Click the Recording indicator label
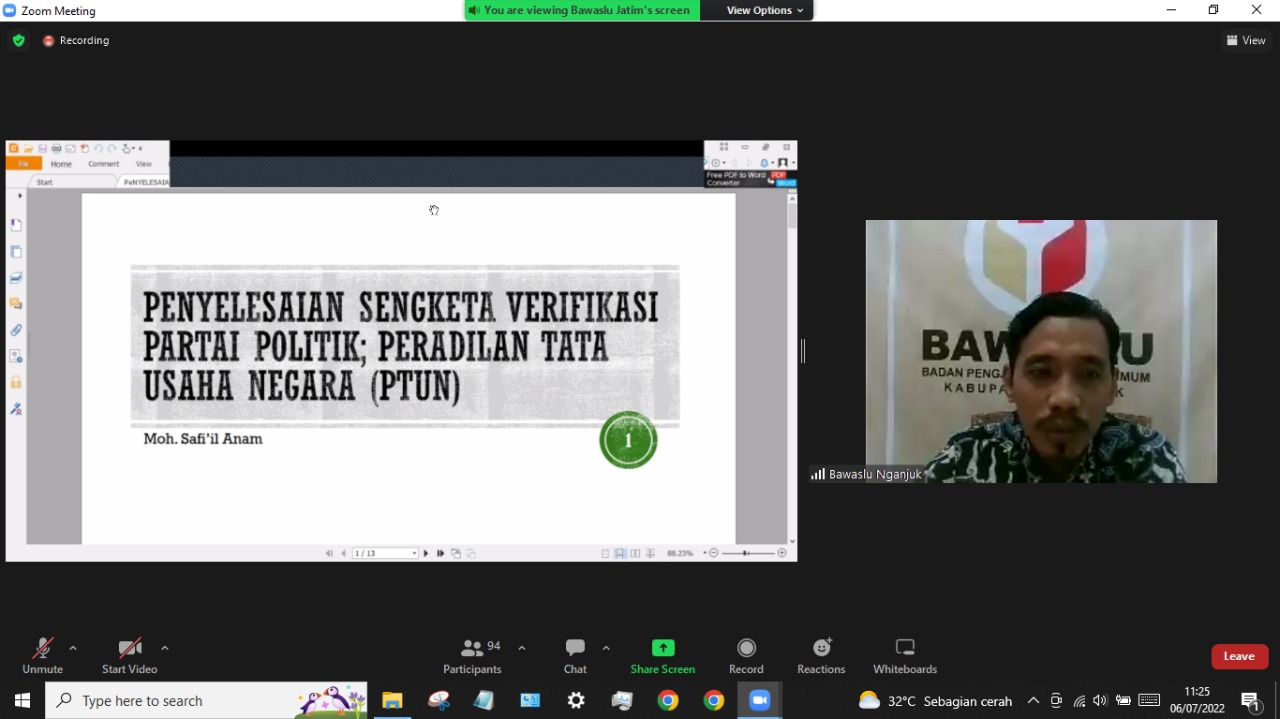 coord(84,41)
